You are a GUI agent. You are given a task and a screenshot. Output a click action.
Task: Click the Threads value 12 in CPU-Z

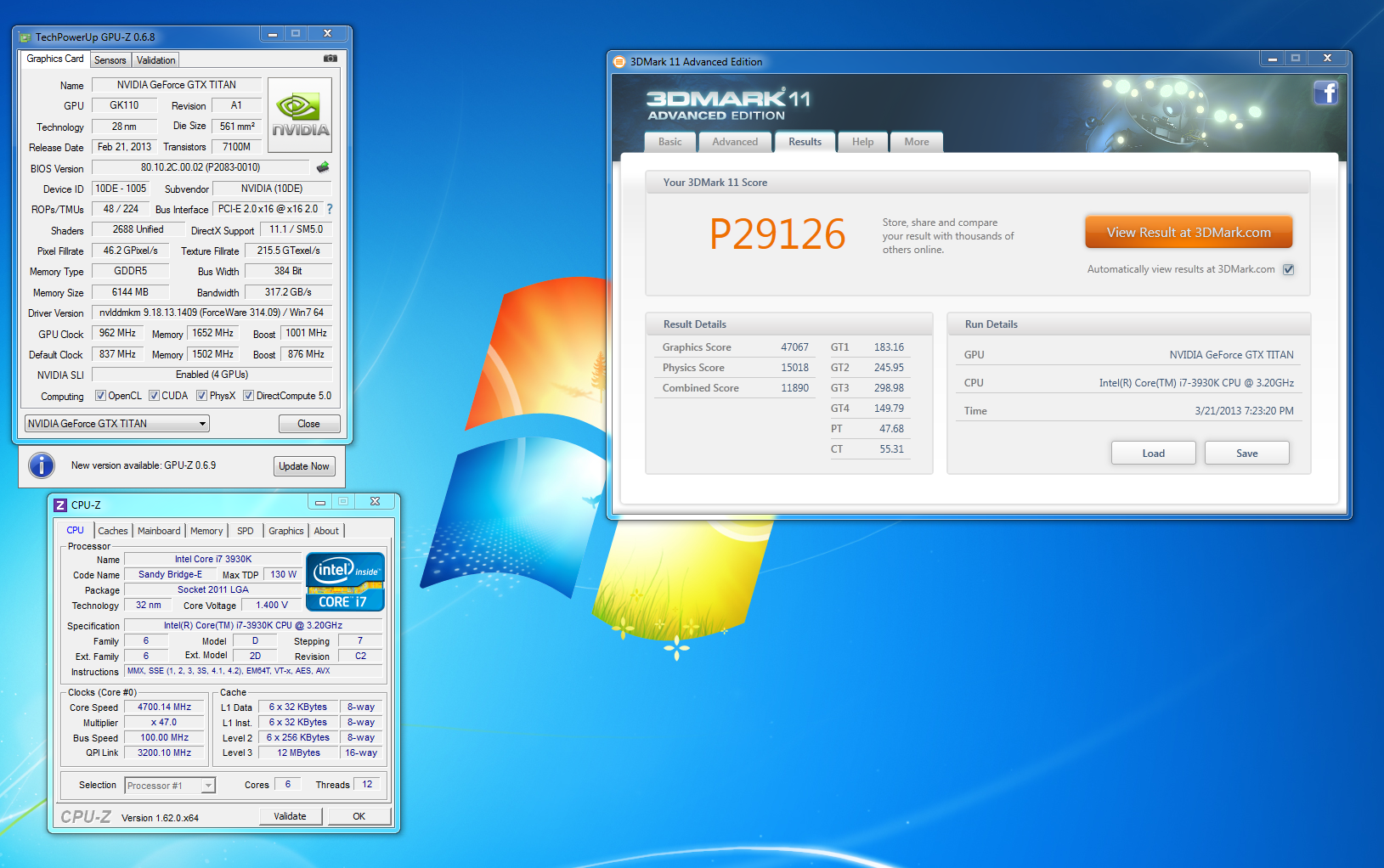(x=367, y=784)
